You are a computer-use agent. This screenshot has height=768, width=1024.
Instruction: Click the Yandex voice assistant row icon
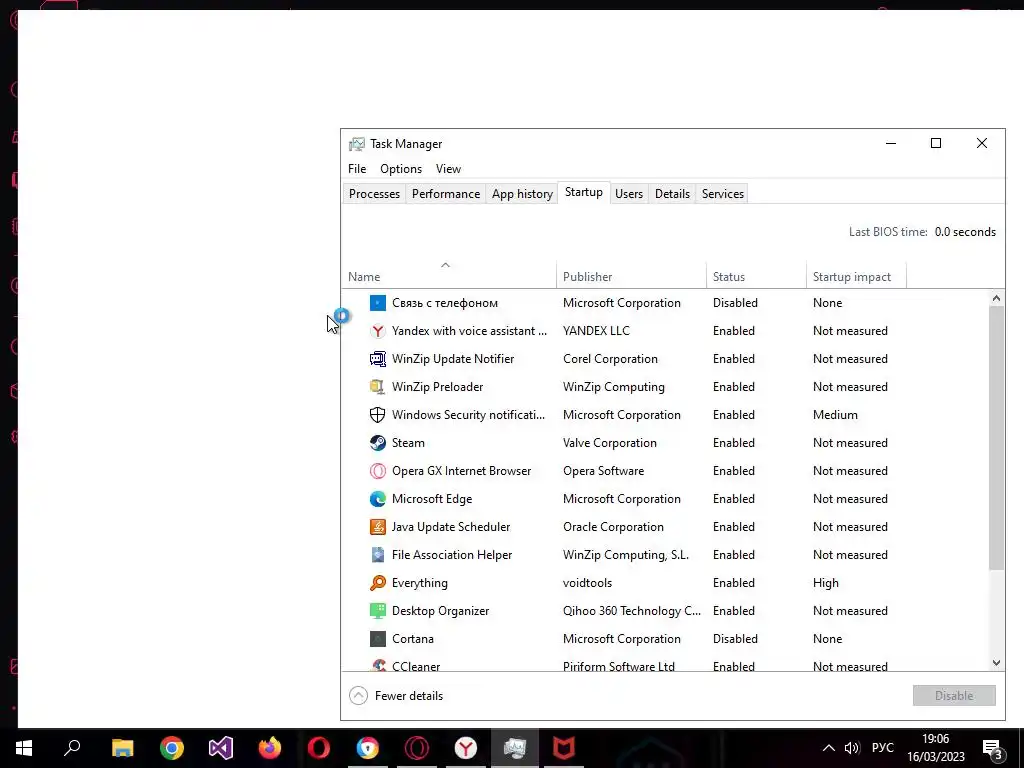click(377, 331)
